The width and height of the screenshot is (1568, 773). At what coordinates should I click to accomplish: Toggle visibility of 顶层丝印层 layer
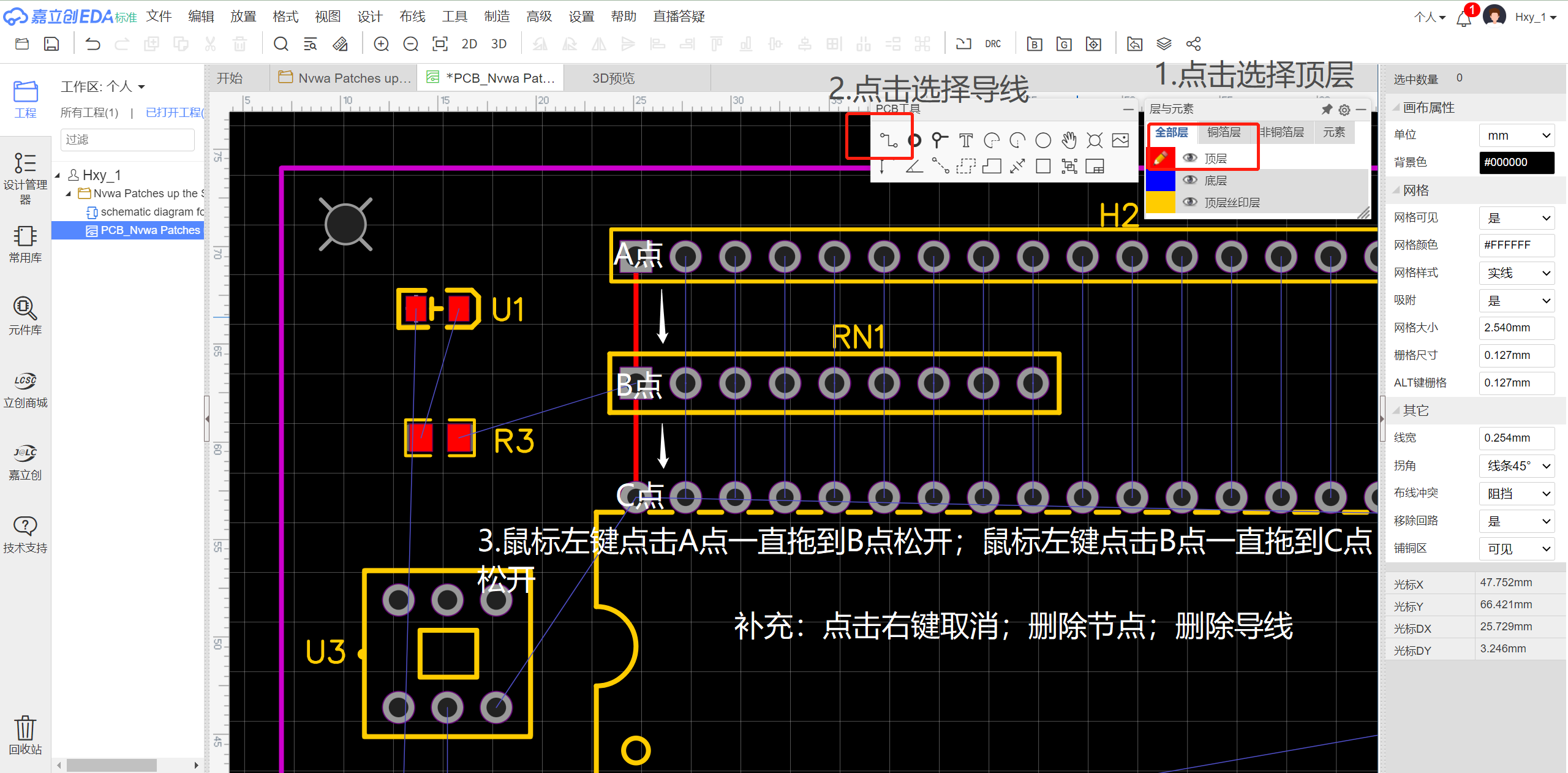[1189, 202]
